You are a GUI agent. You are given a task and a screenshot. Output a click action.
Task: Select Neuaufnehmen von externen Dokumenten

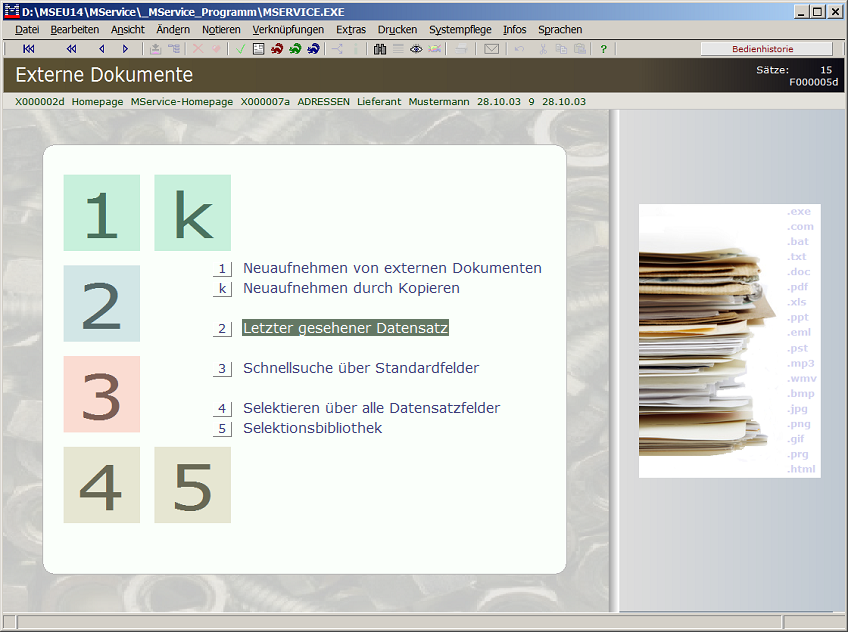pos(392,268)
